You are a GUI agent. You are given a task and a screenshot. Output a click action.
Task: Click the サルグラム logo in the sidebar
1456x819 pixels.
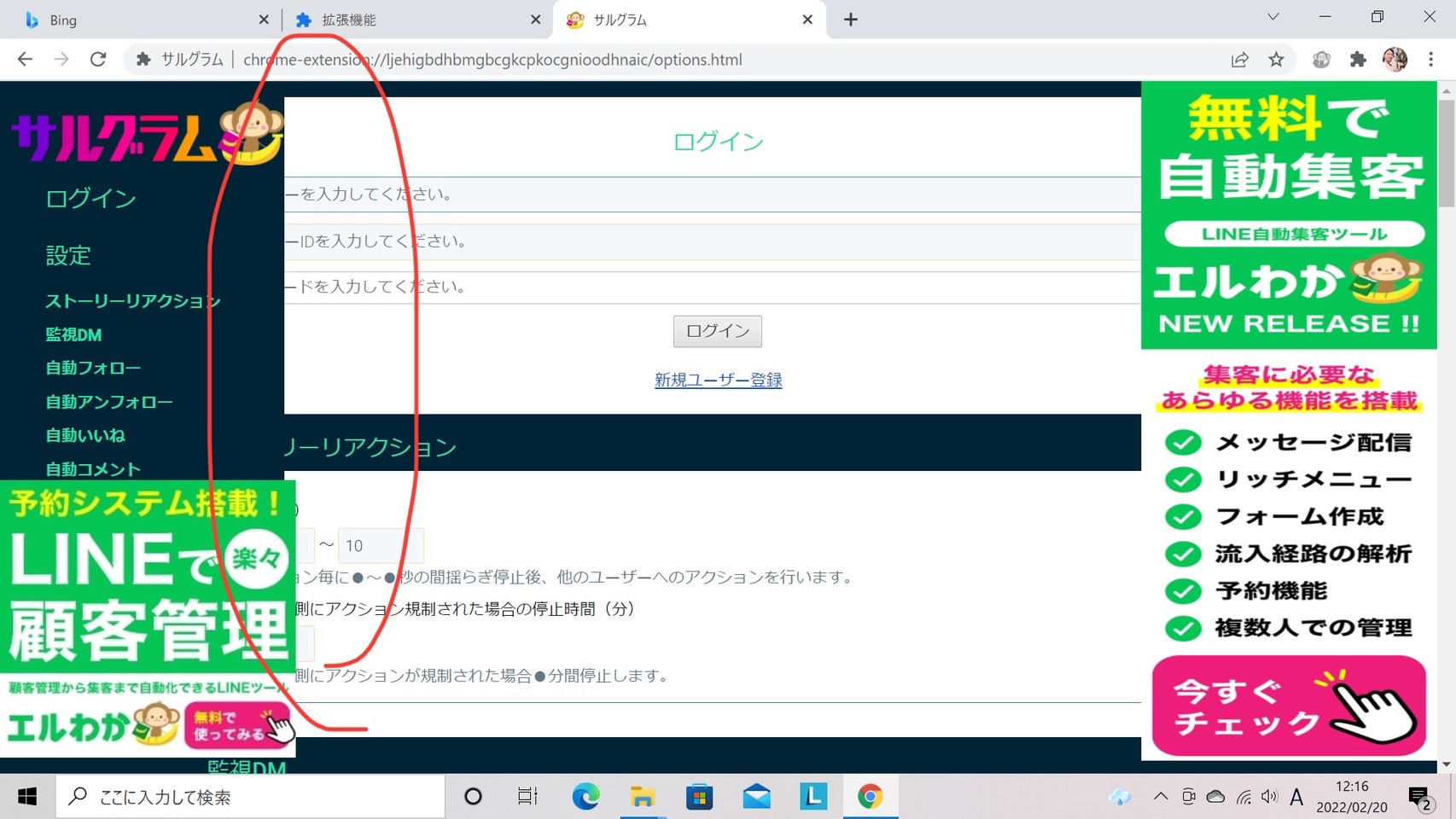point(146,135)
